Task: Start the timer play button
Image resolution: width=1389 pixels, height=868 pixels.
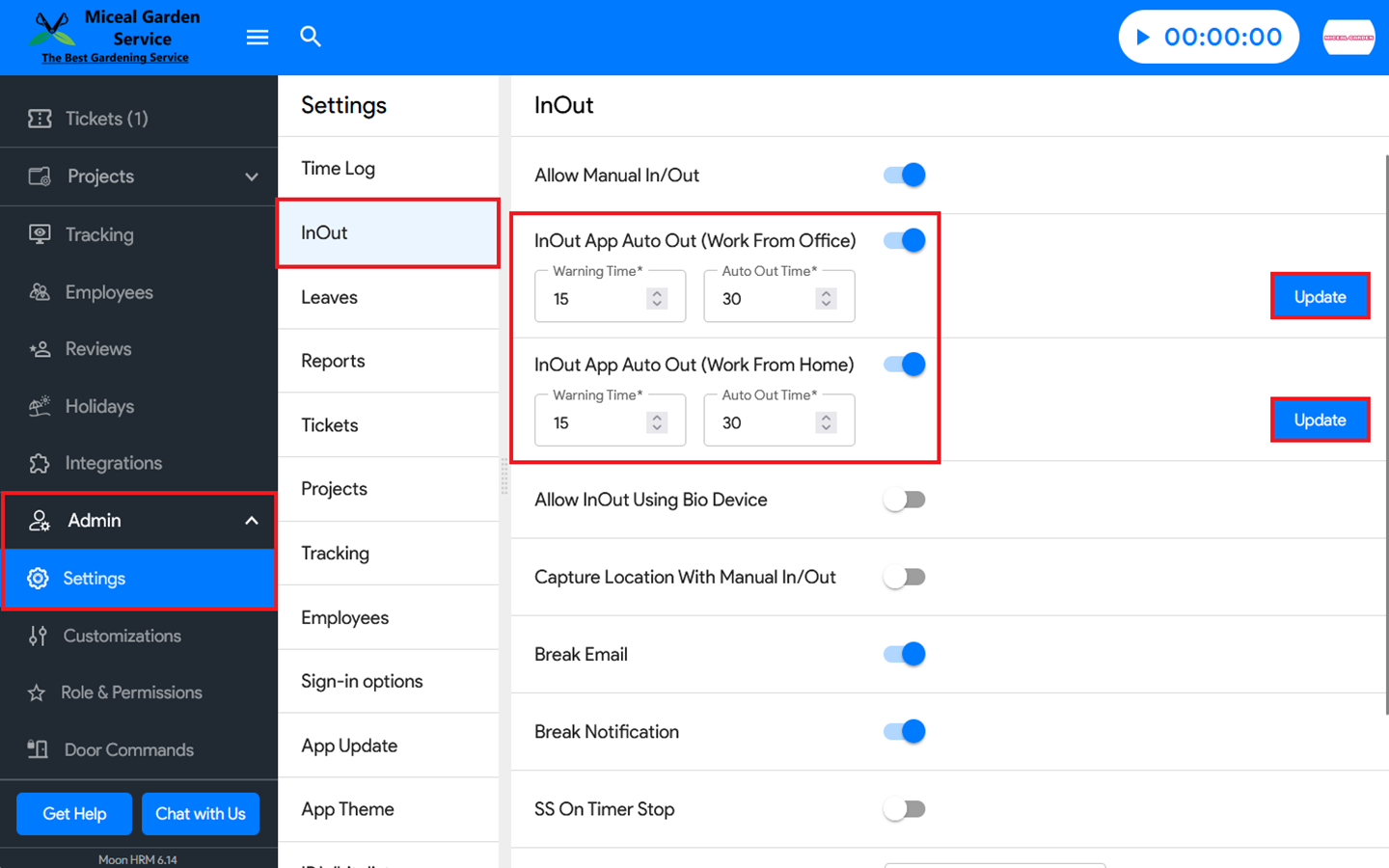Action: 1143,37
